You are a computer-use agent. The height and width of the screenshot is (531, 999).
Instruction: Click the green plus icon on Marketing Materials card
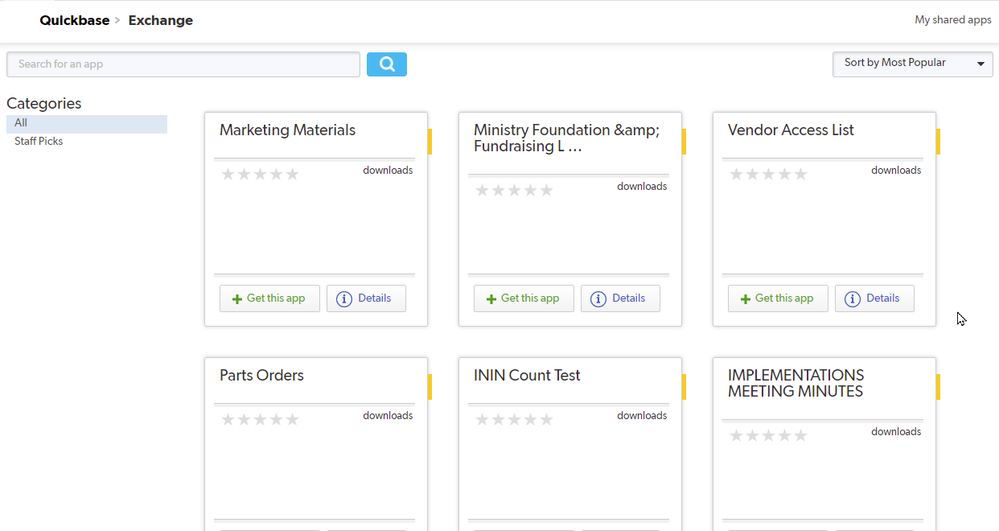point(237,299)
